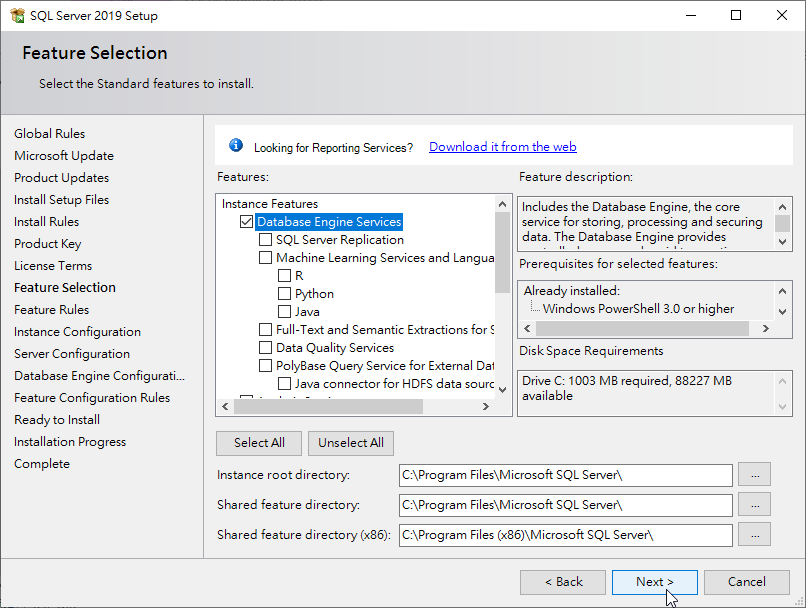
Task: Click features list scroll up arrow
Action: click(x=503, y=204)
